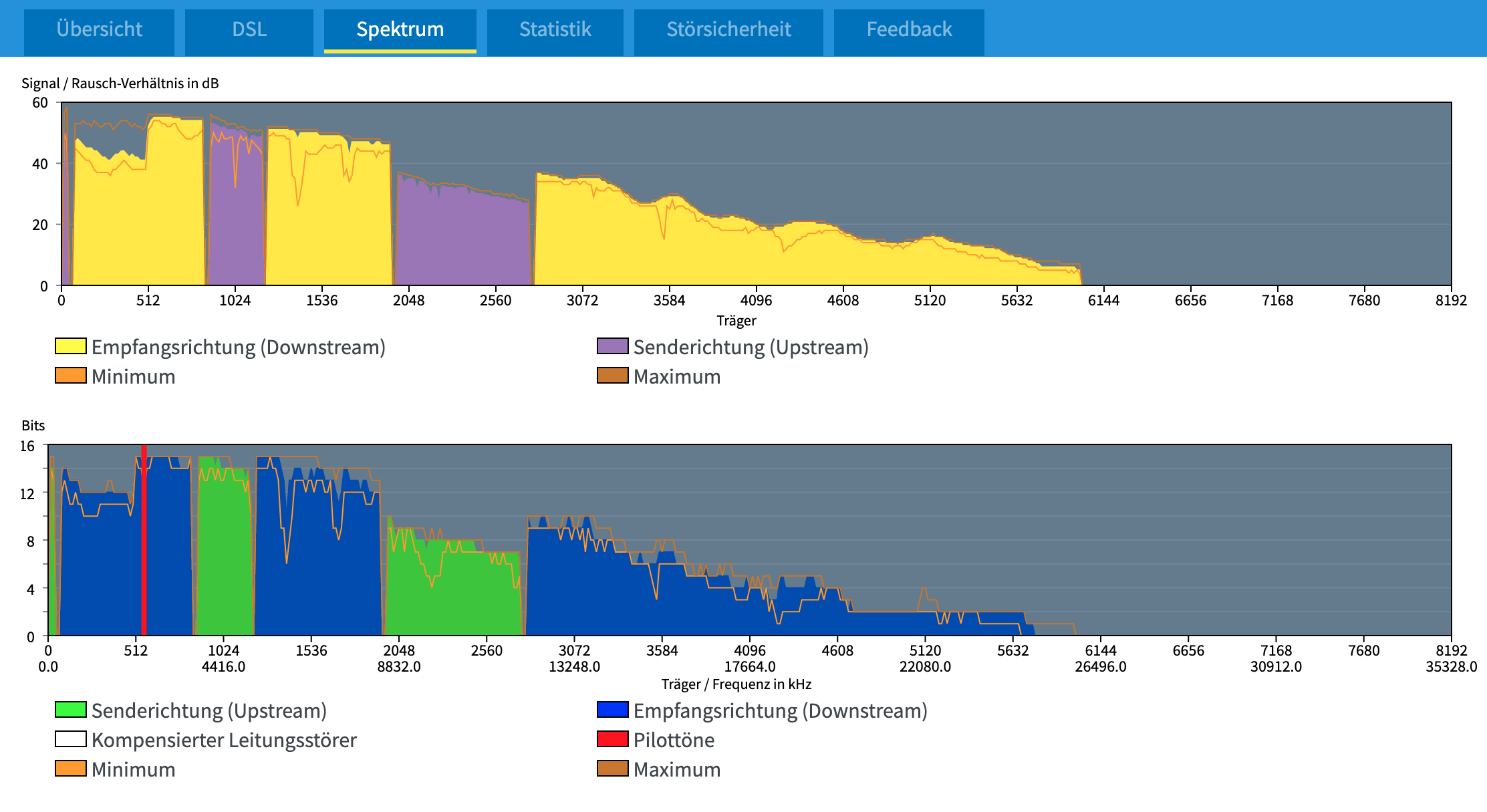Click orange Minimum swatch under SNR chart
1487x812 pixels.
pos(71,376)
